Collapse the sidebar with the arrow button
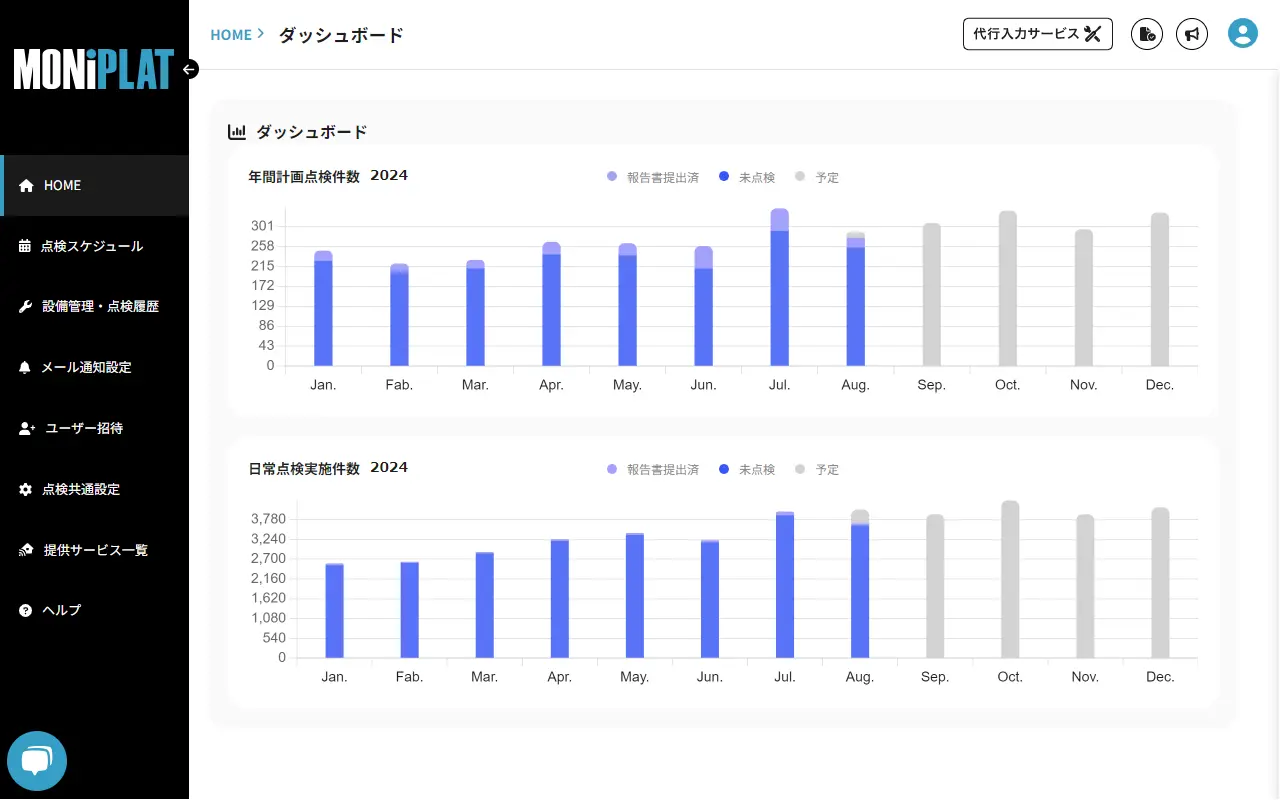The height and width of the screenshot is (800, 1280). [x=190, y=69]
